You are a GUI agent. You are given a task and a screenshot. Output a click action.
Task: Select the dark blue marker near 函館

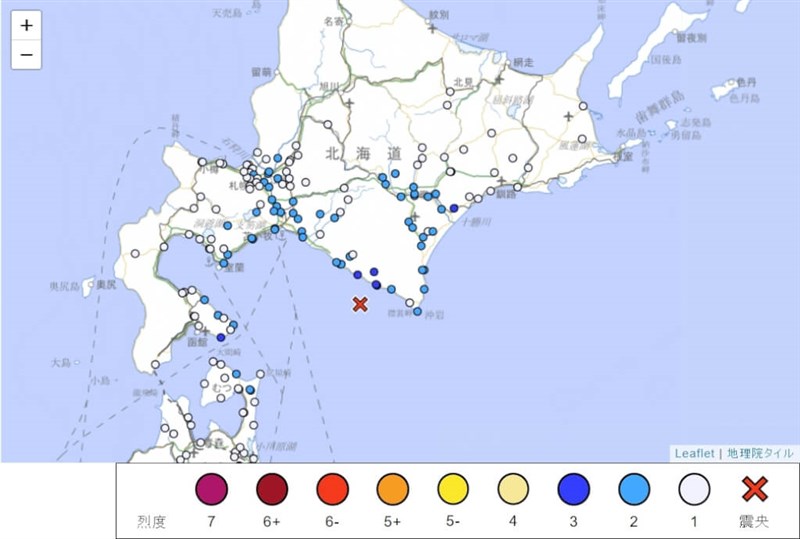click(221, 338)
